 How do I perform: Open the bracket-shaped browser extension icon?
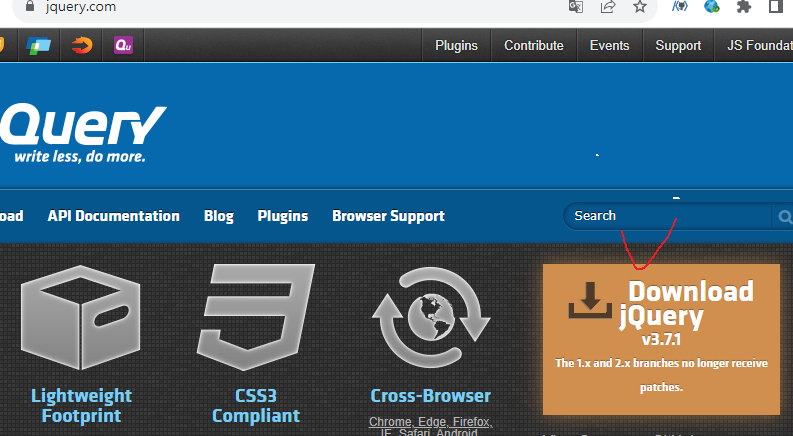(x=680, y=6)
